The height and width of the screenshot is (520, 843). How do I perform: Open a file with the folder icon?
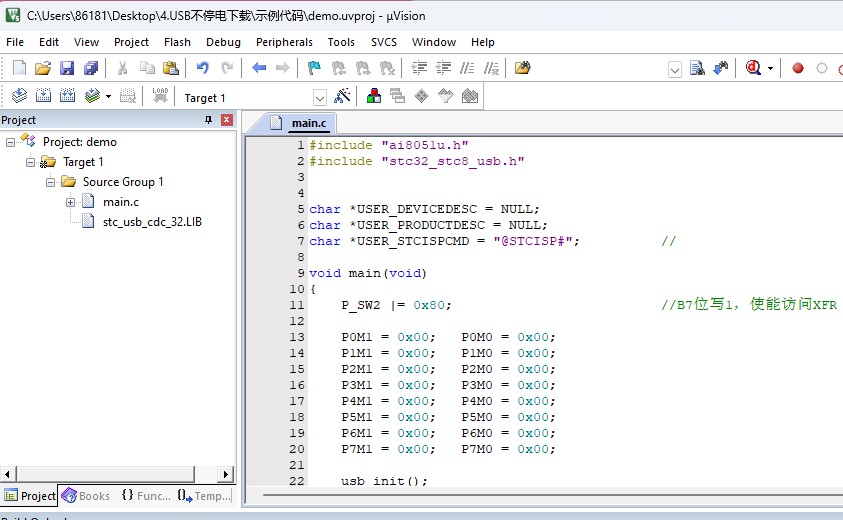coord(43,68)
